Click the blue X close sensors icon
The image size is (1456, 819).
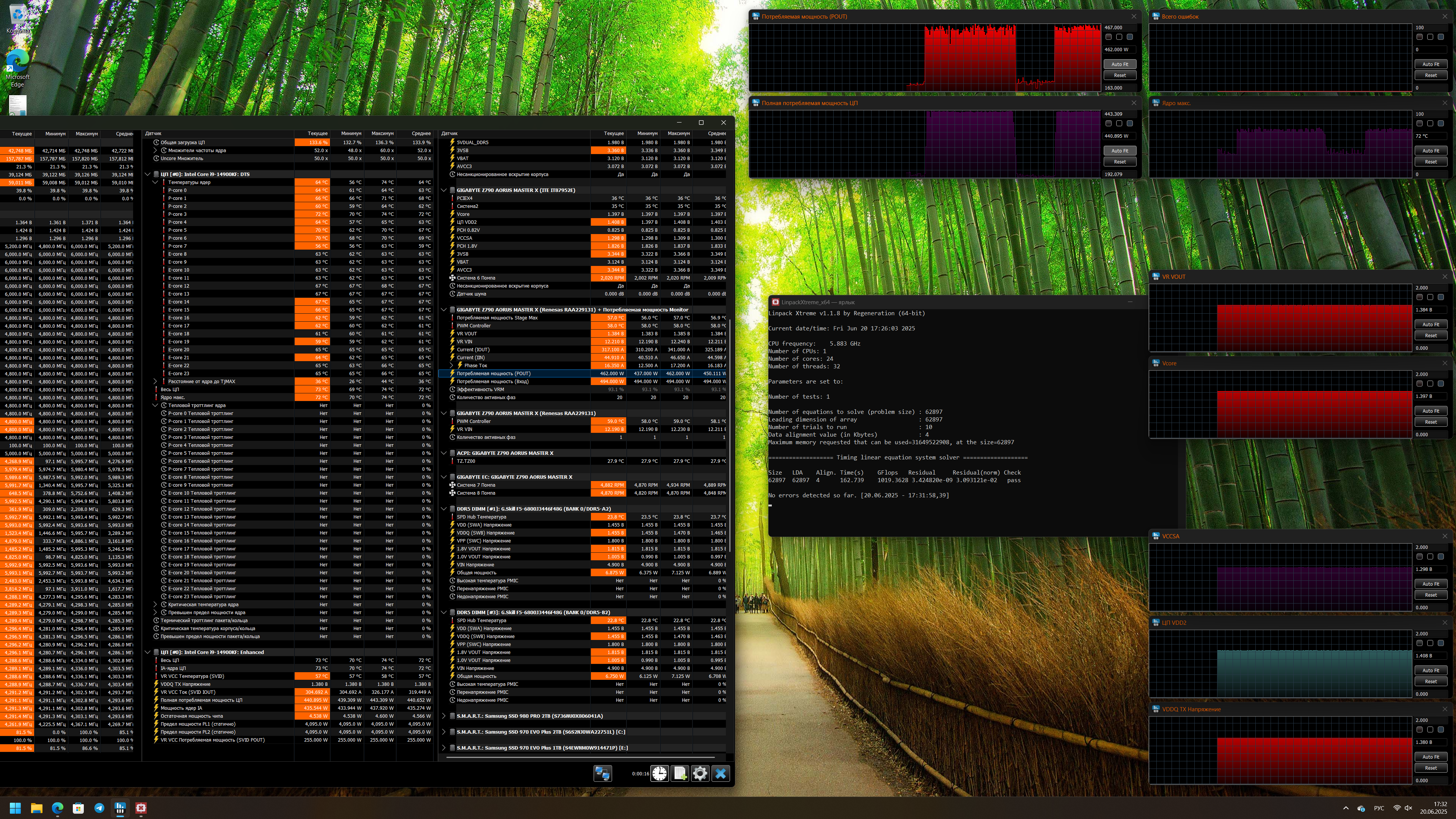click(x=721, y=773)
